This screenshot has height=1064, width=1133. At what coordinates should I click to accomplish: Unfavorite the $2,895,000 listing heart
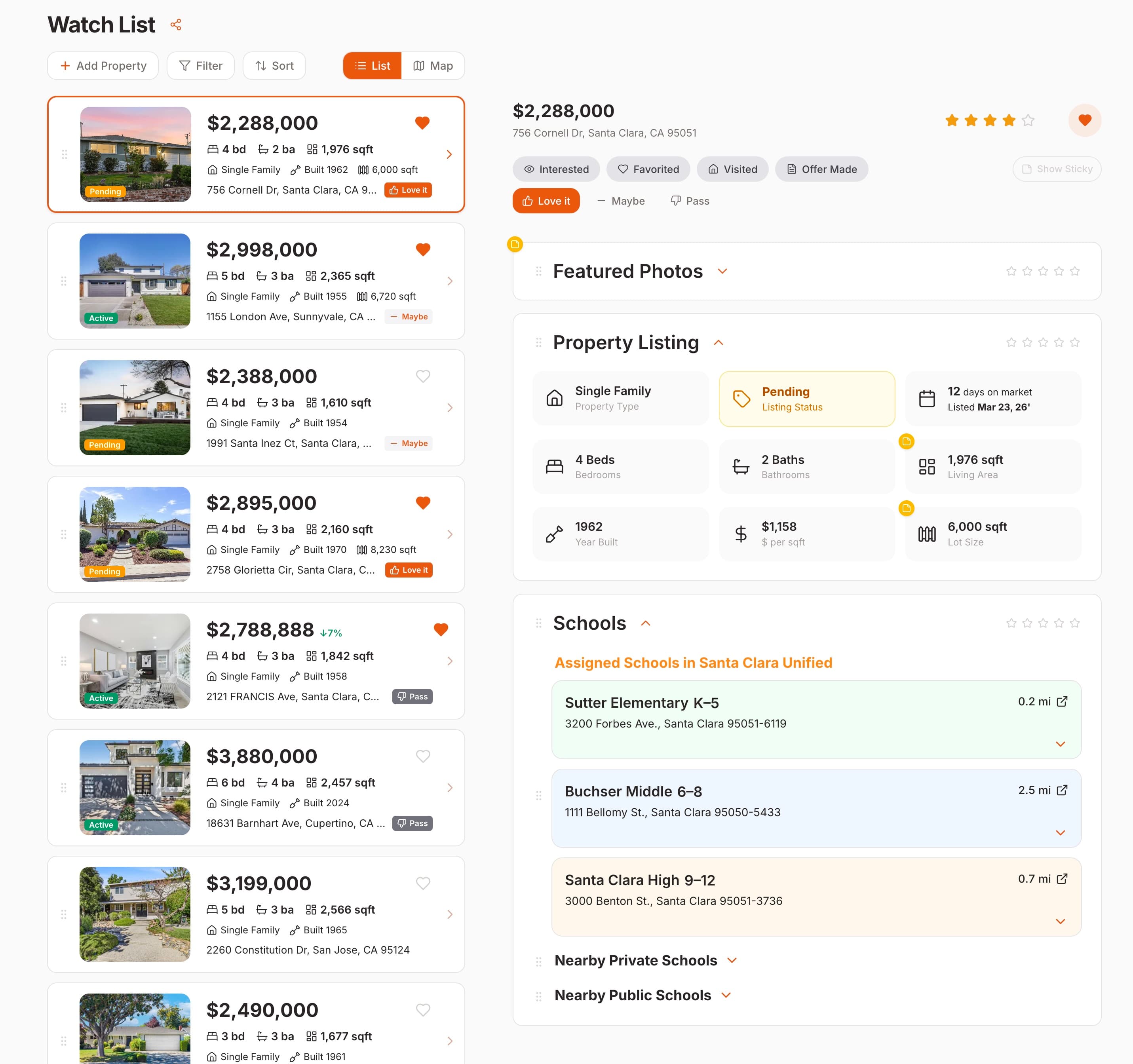pos(423,503)
